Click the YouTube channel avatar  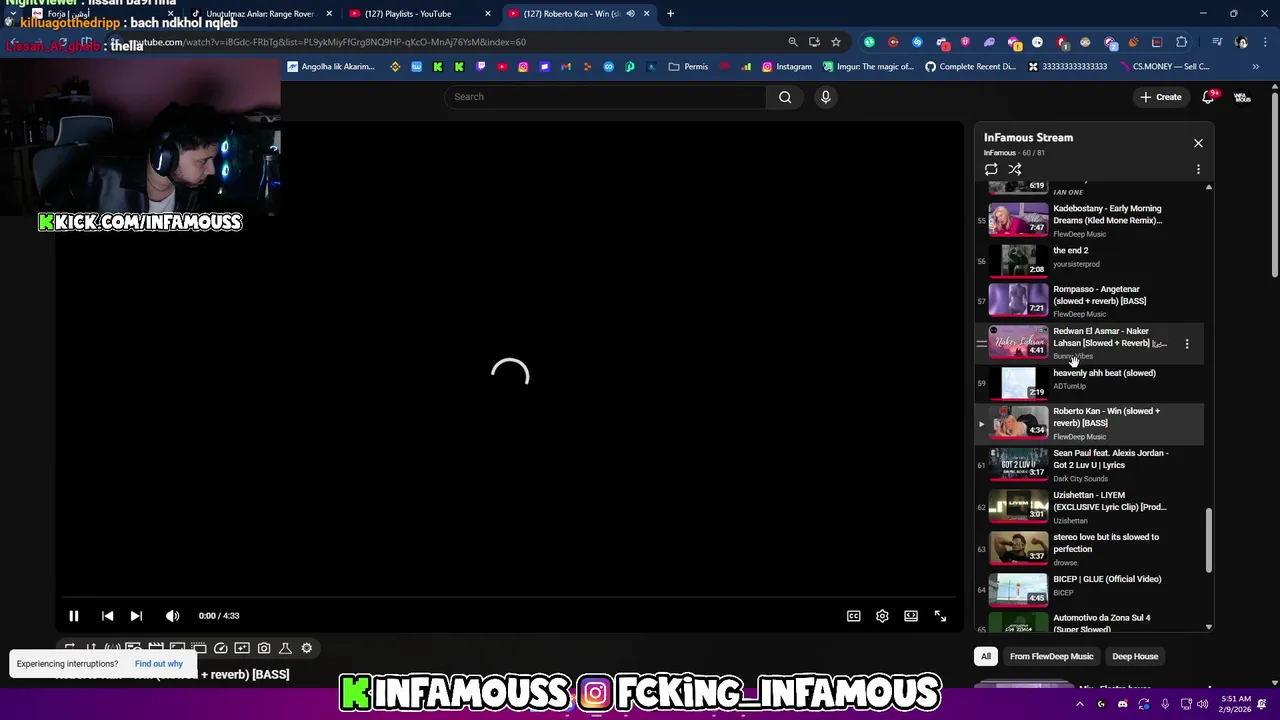(1242, 97)
